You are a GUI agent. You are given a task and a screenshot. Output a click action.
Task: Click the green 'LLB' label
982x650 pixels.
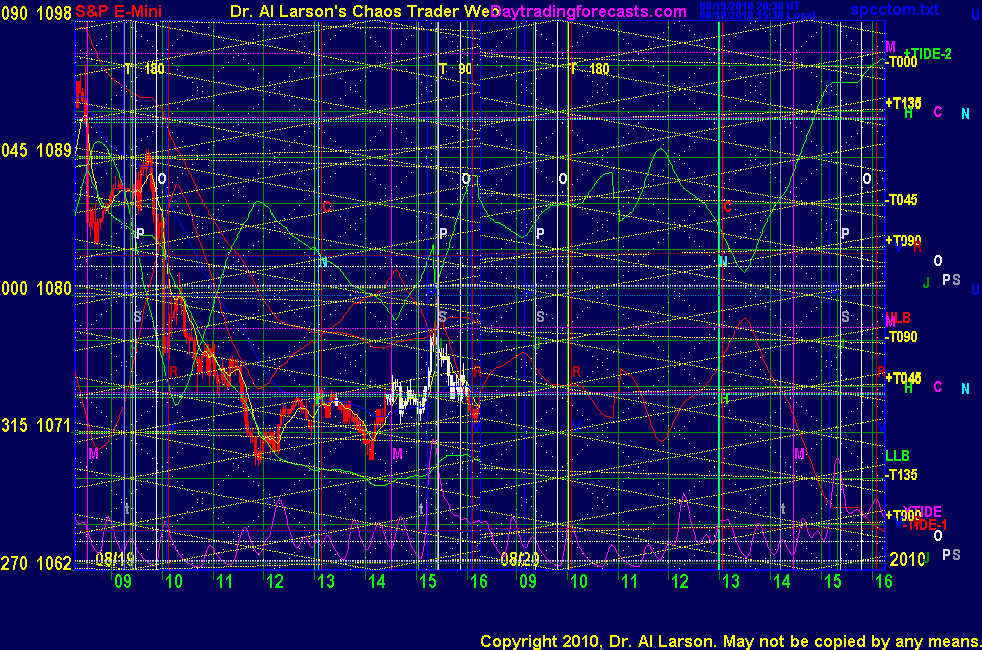pos(897,456)
